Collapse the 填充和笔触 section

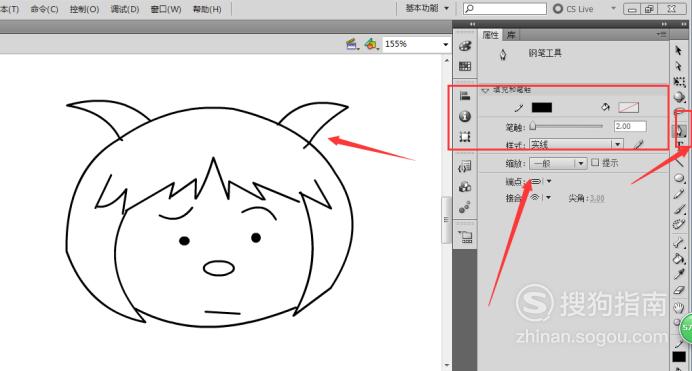485,90
